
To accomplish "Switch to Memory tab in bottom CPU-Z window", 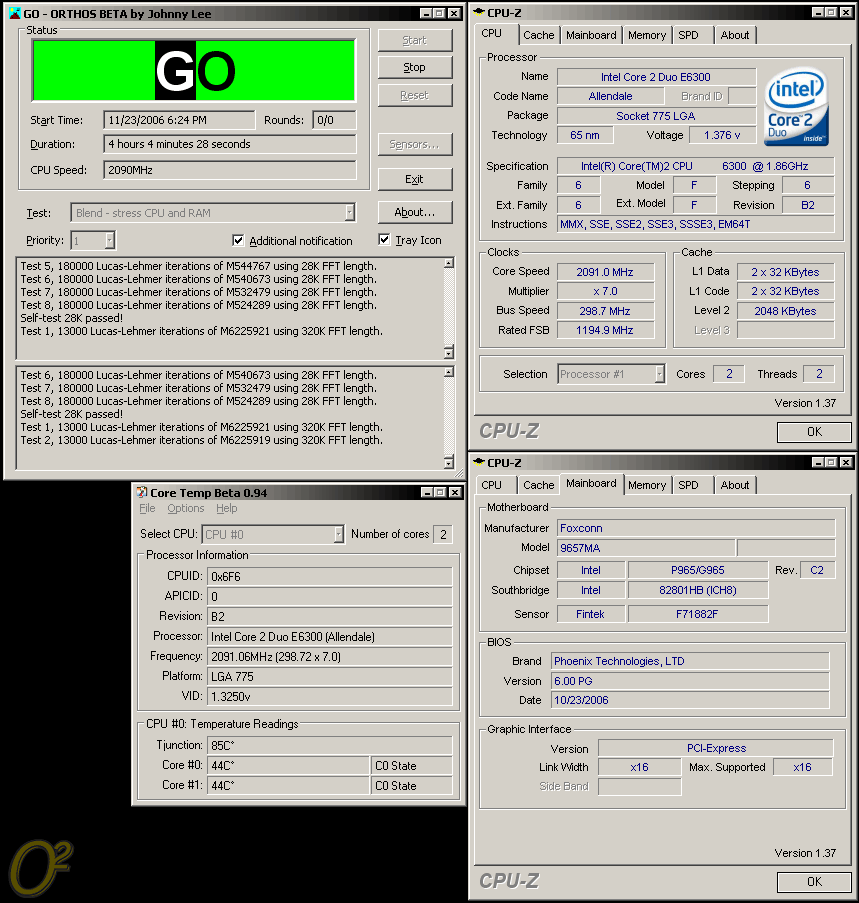I will pyautogui.click(x=647, y=485).
